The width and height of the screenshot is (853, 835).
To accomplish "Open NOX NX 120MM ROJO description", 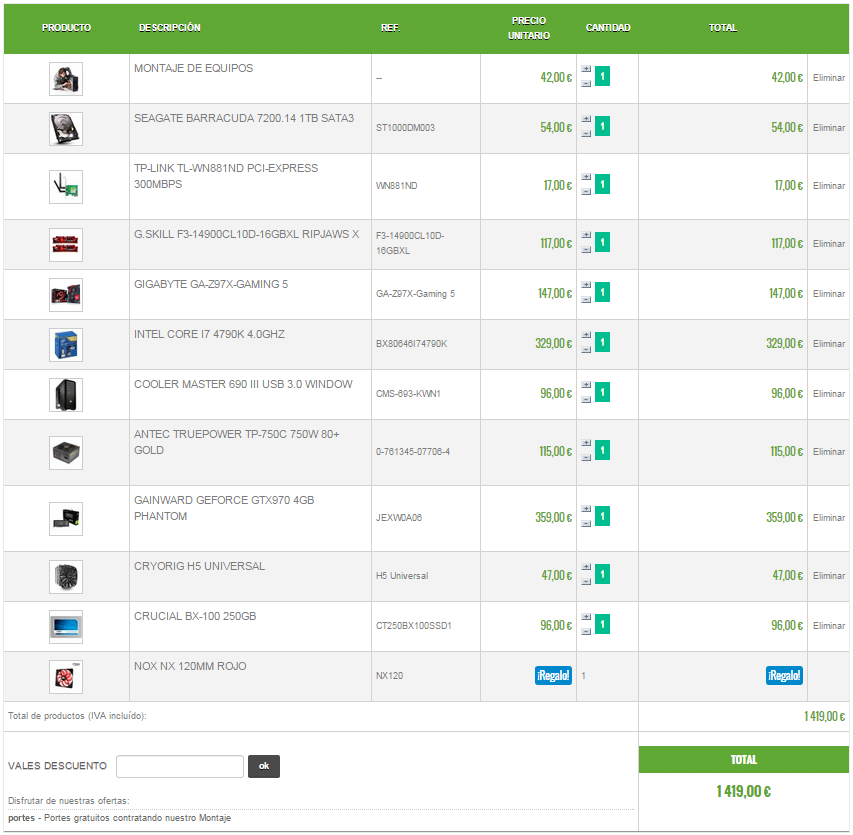I will click(190, 666).
